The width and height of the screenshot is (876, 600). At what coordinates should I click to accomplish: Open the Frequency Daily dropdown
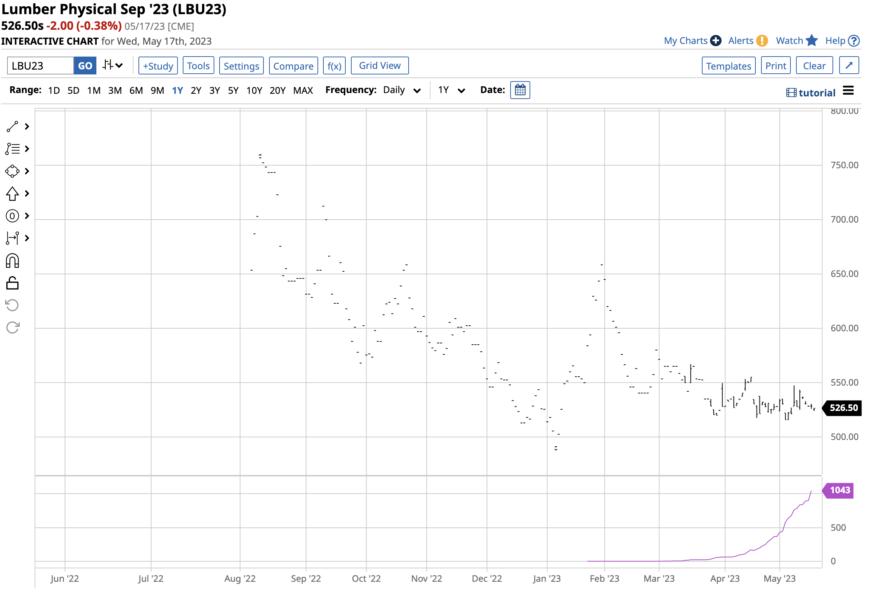[402, 90]
